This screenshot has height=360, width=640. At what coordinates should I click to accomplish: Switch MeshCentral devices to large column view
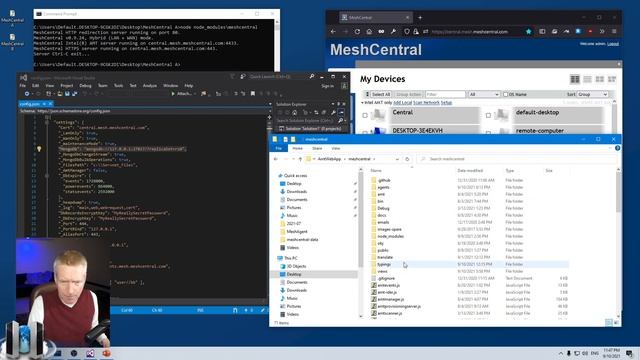point(575,79)
